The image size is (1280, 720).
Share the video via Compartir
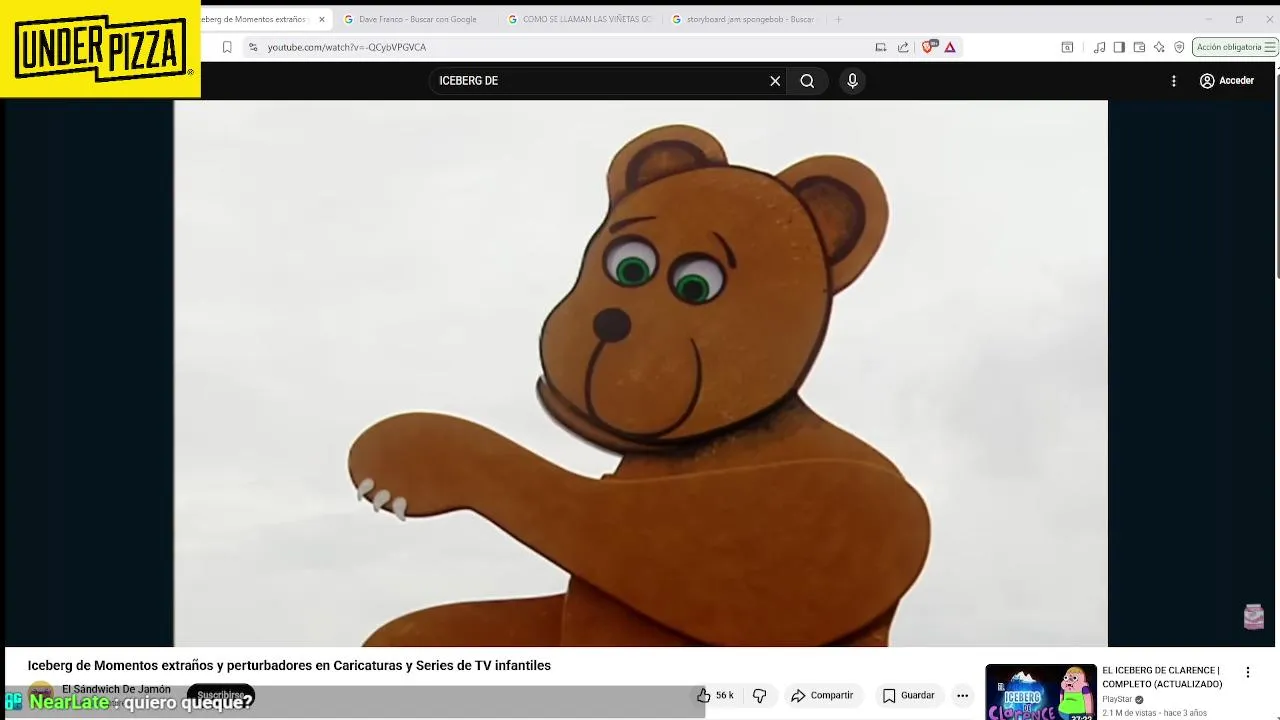(x=822, y=695)
